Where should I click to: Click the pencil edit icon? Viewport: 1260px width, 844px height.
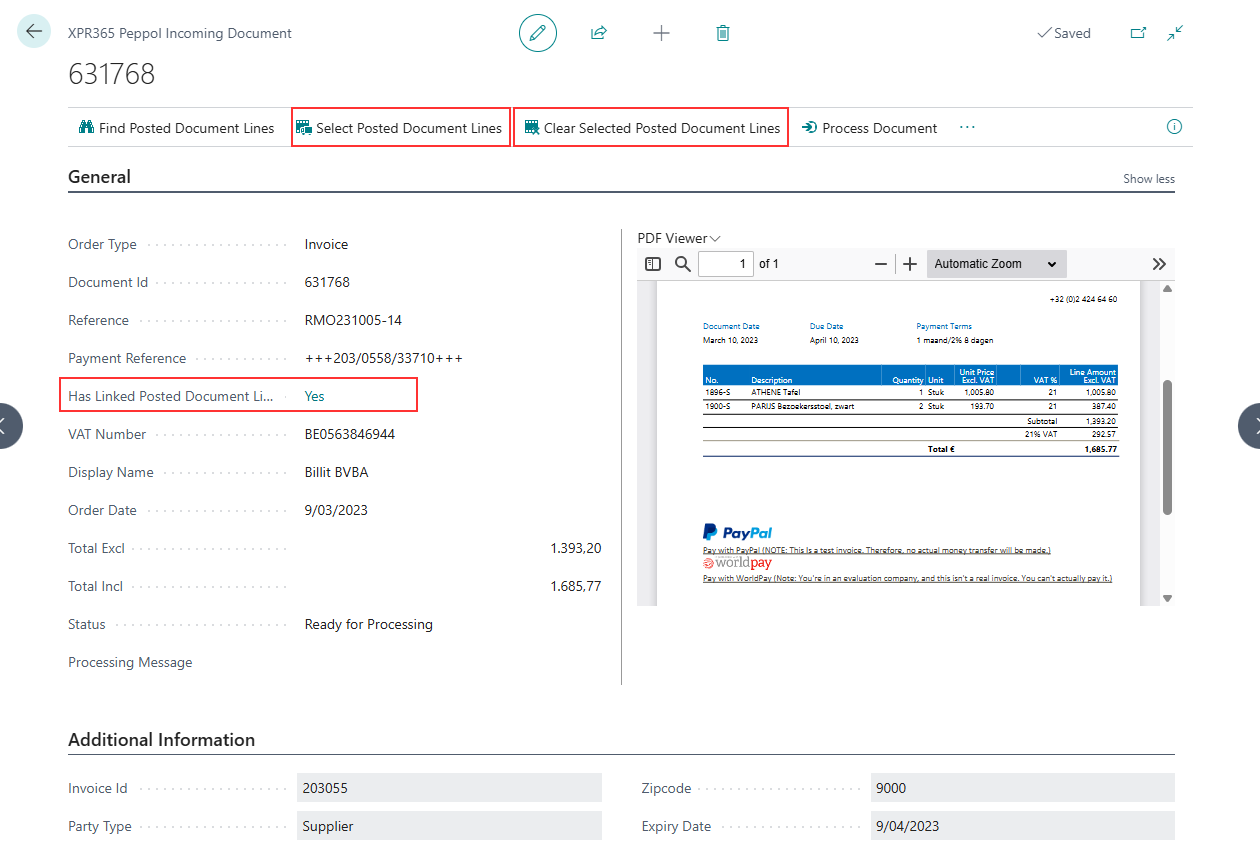click(538, 33)
